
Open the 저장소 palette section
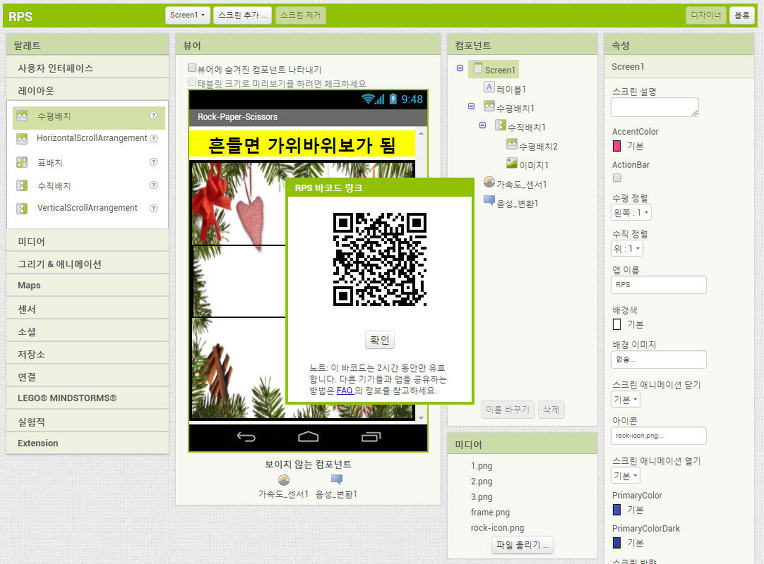[88, 354]
